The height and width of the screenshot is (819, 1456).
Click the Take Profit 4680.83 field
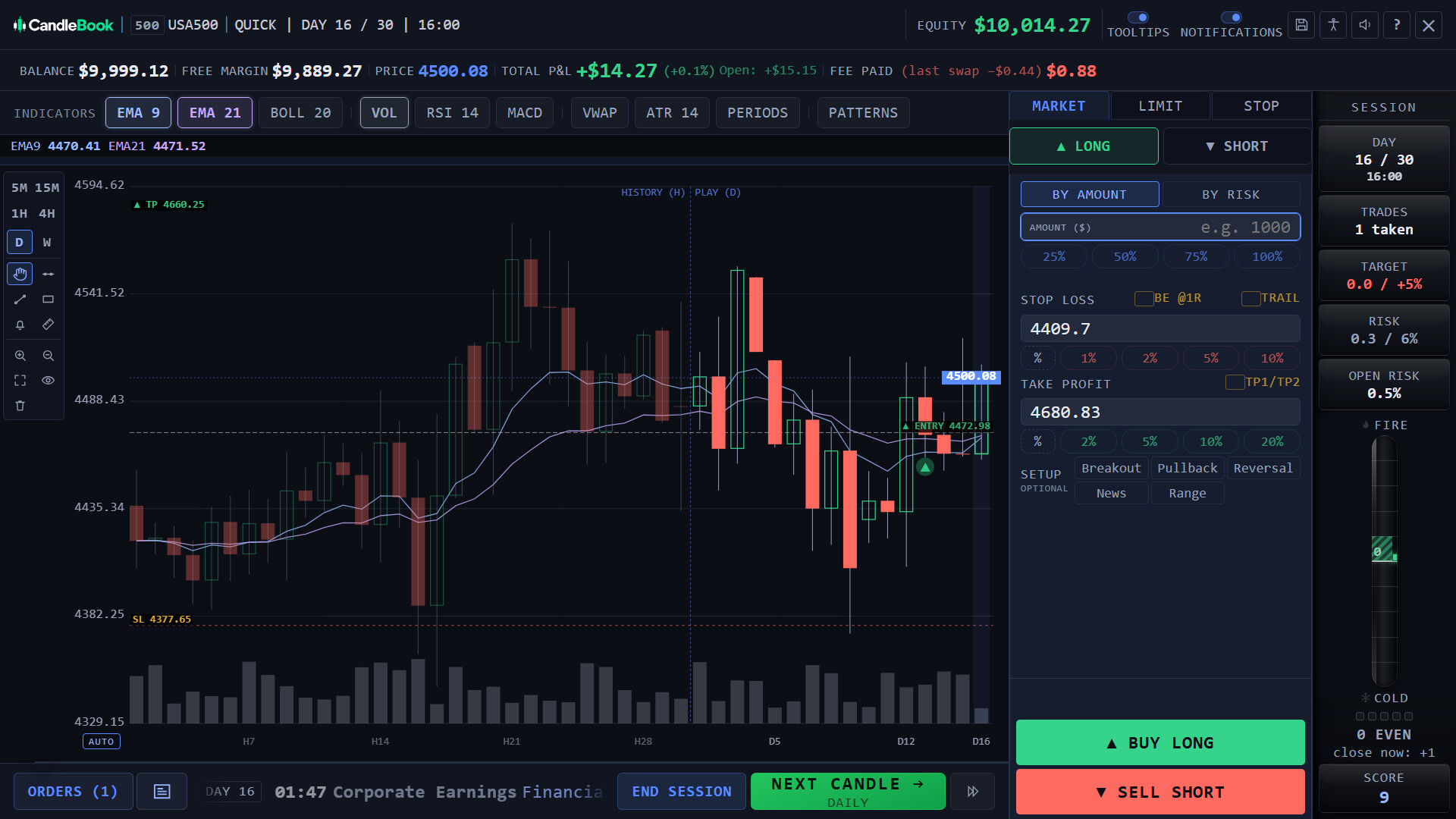coord(1160,413)
